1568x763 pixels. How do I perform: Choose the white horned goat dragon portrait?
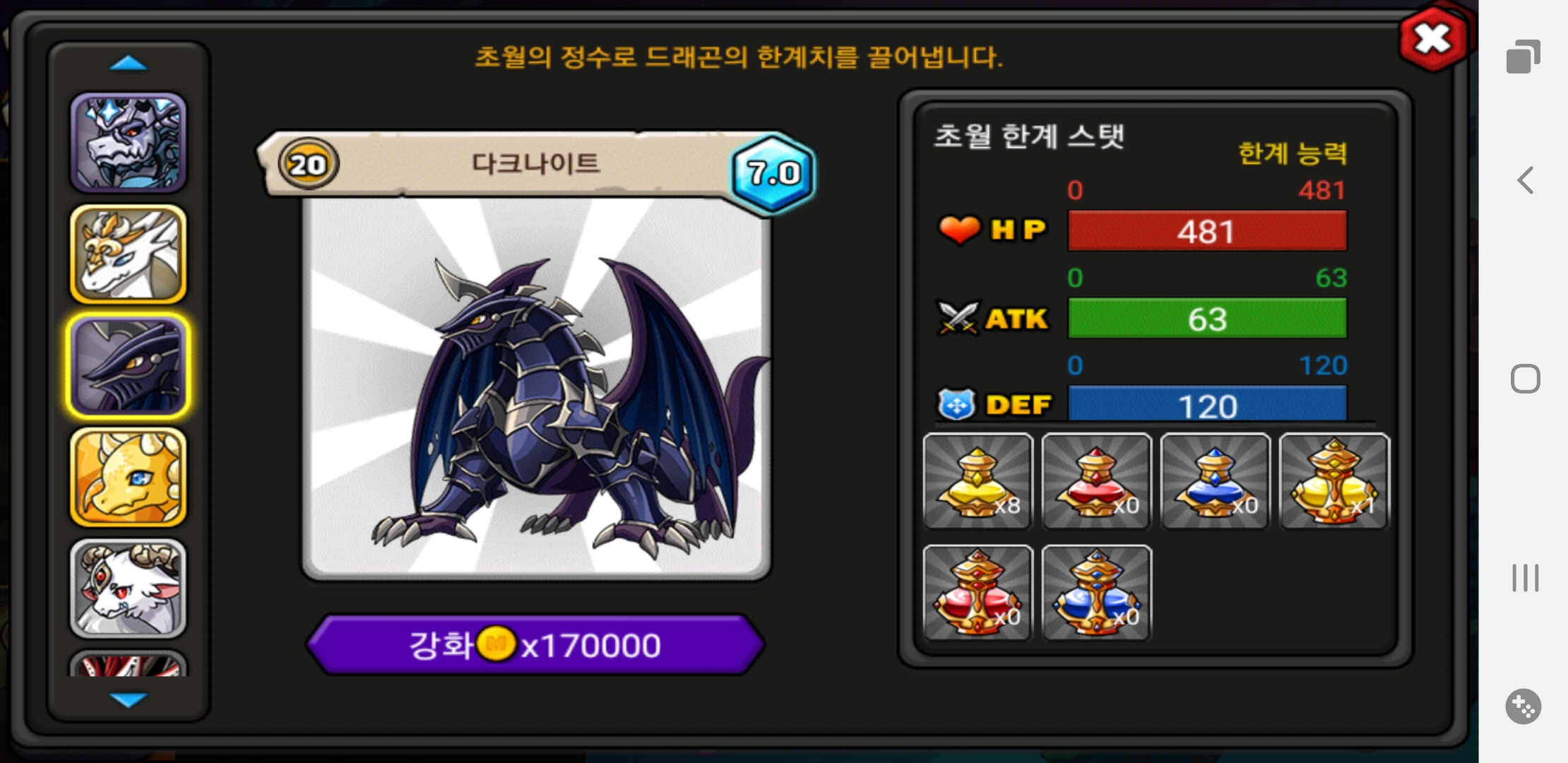[x=128, y=588]
